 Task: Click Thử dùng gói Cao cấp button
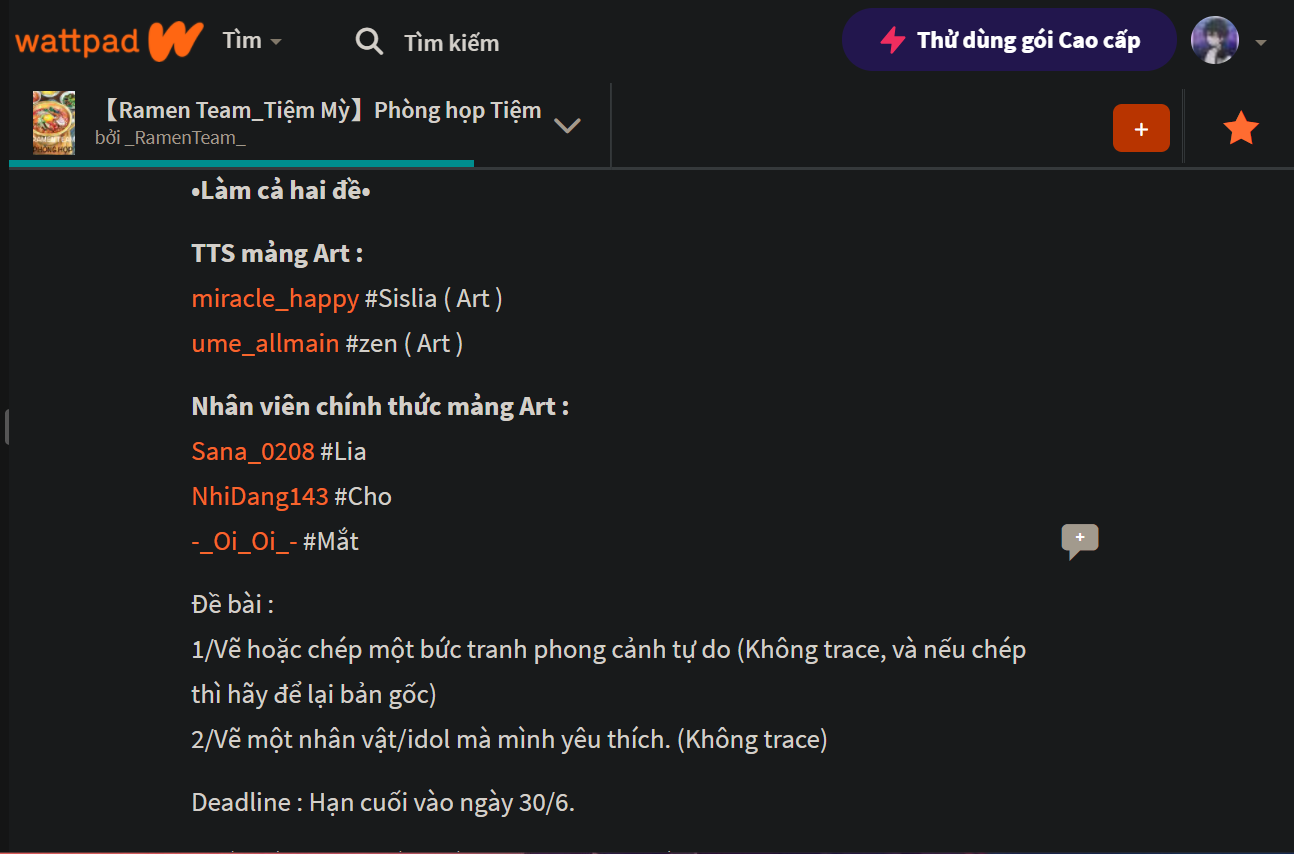pos(1009,40)
